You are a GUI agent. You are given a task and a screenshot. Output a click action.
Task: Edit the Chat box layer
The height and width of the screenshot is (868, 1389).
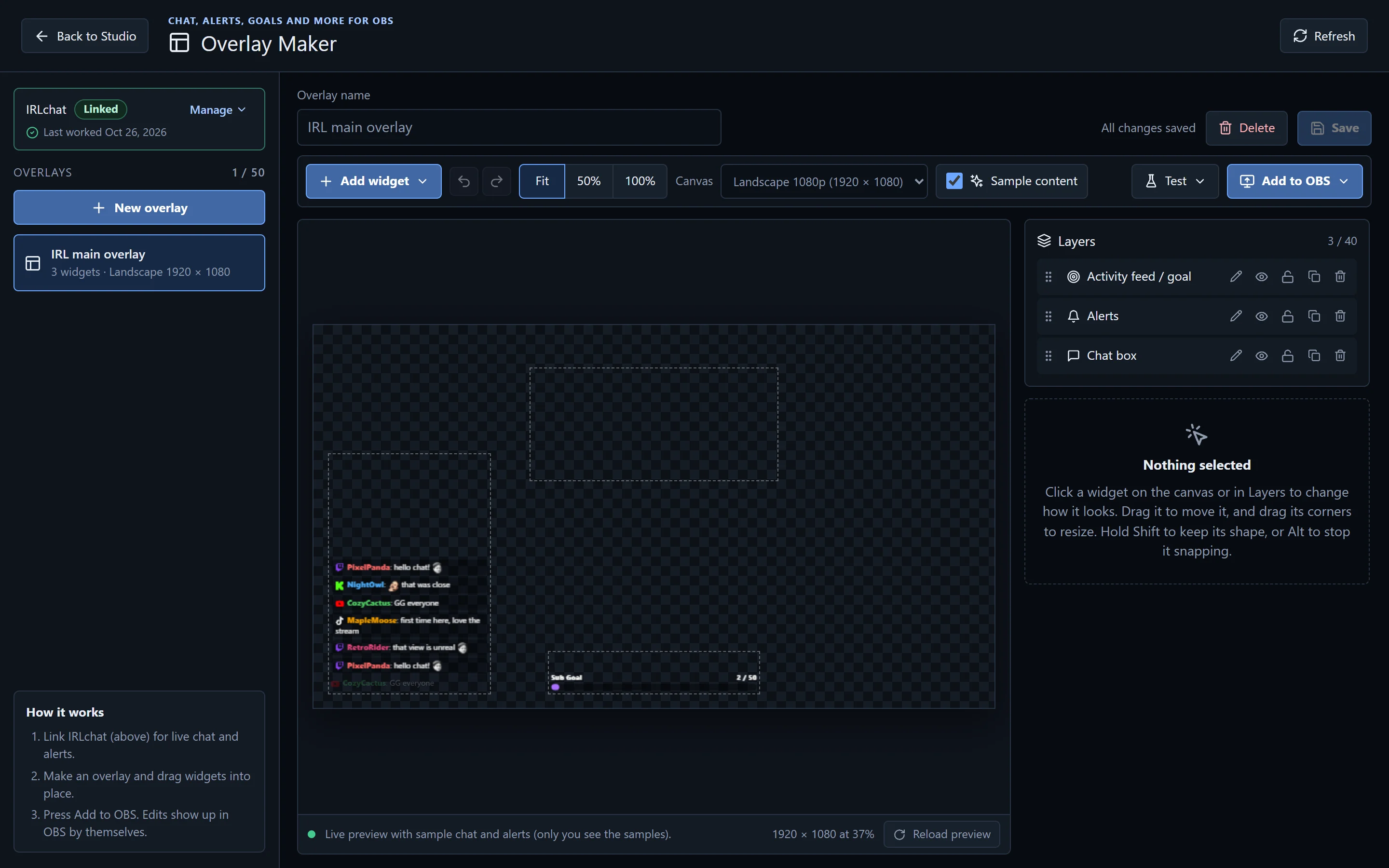coord(1236,356)
